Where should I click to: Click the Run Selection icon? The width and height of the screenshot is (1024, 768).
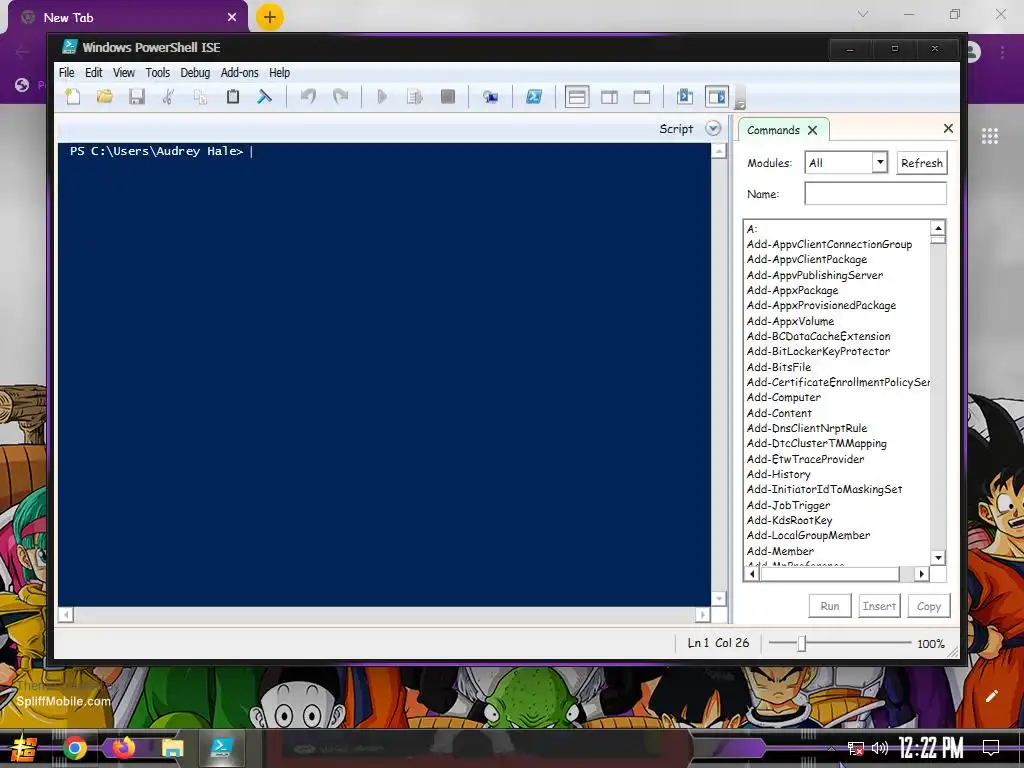click(x=415, y=97)
